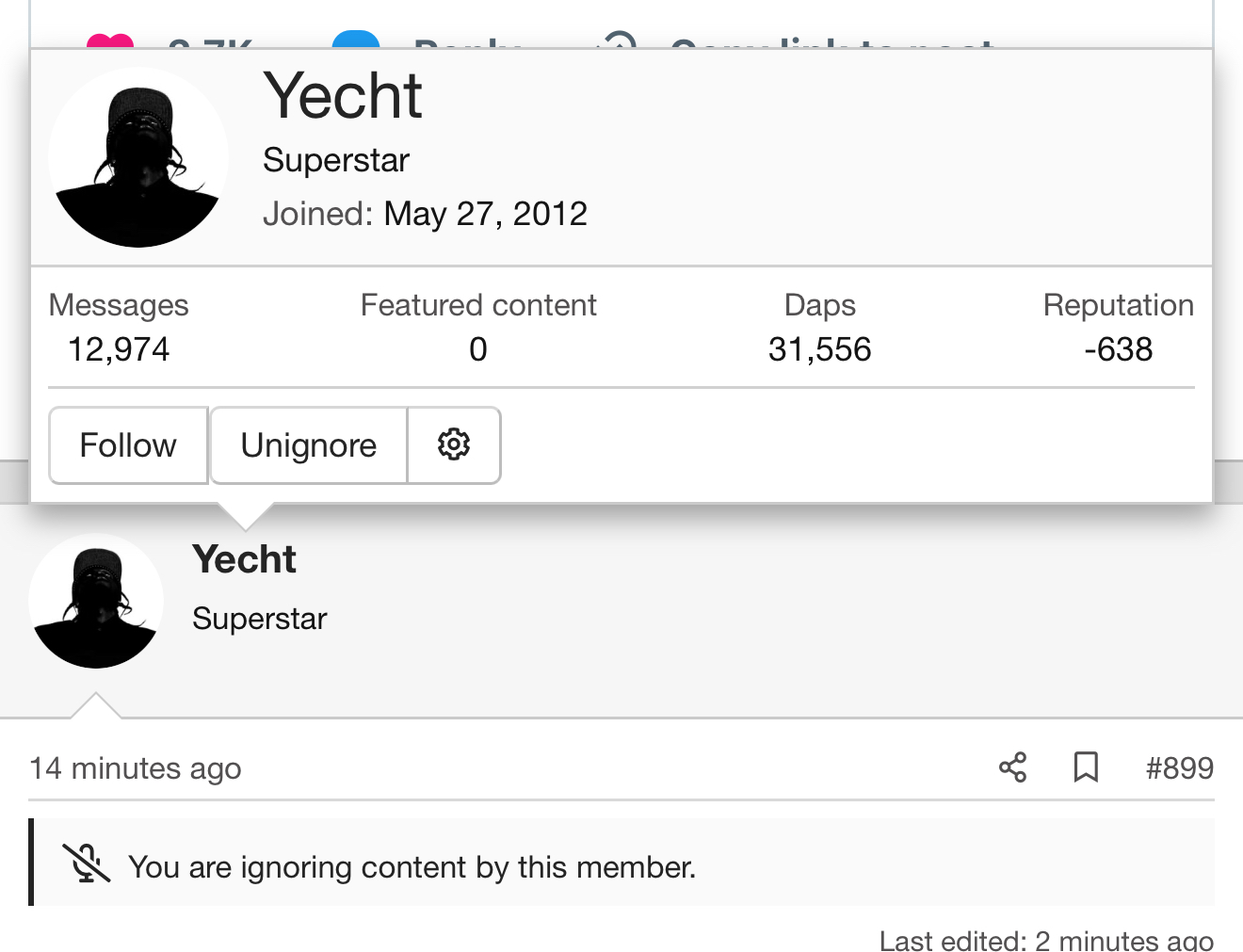The width and height of the screenshot is (1243, 952).
Task: Click the pink heart reaction icon
Action: click(x=110, y=41)
